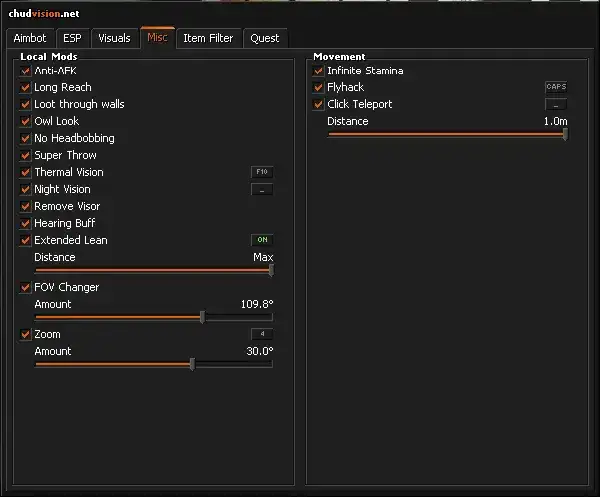Turn off the Hearing Buff checkbox
The image size is (600, 497).
(x=26, y=223)
